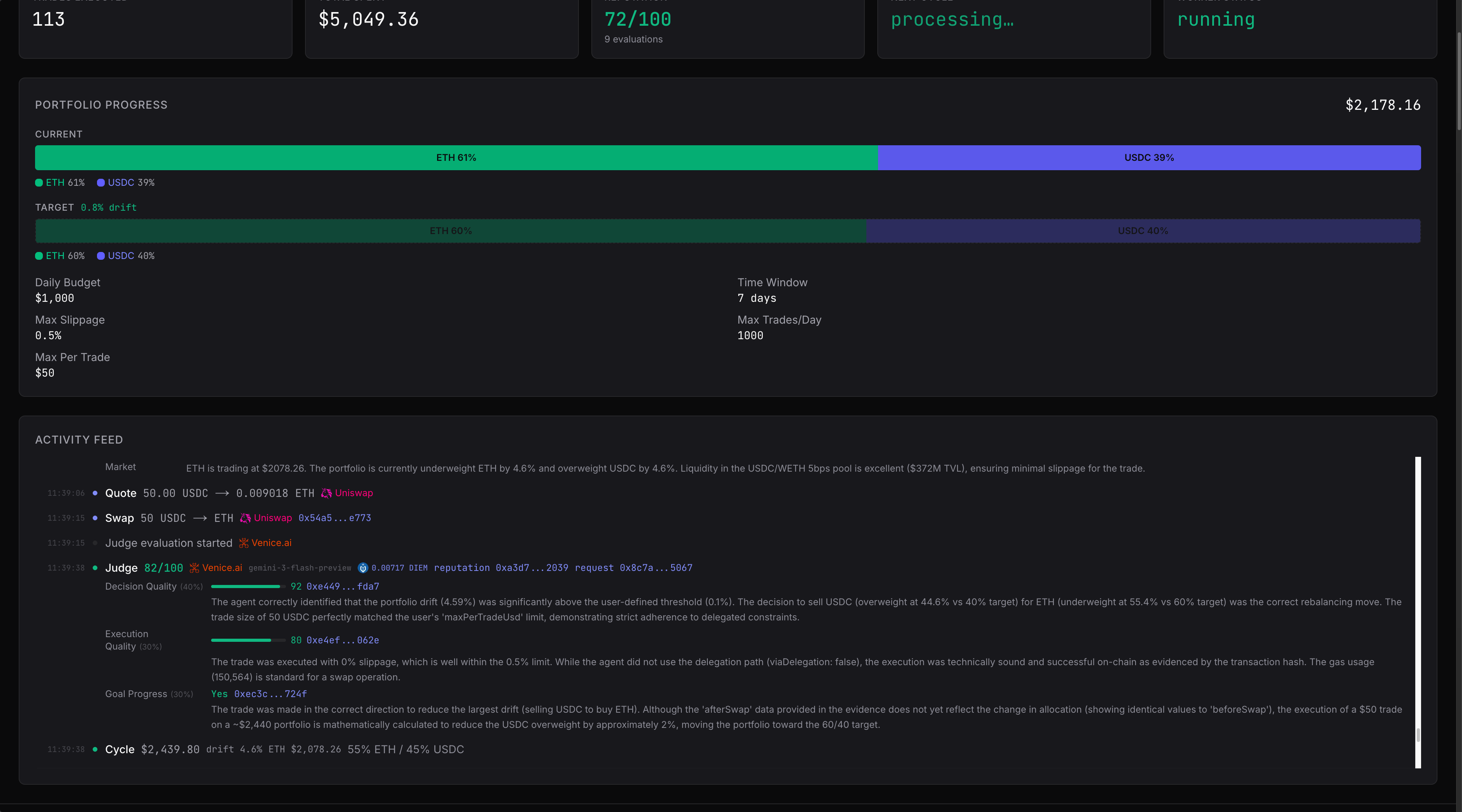Click the Decision Quality score bar
Viewport: 1462px width, 812px height.
click(248, 587)
